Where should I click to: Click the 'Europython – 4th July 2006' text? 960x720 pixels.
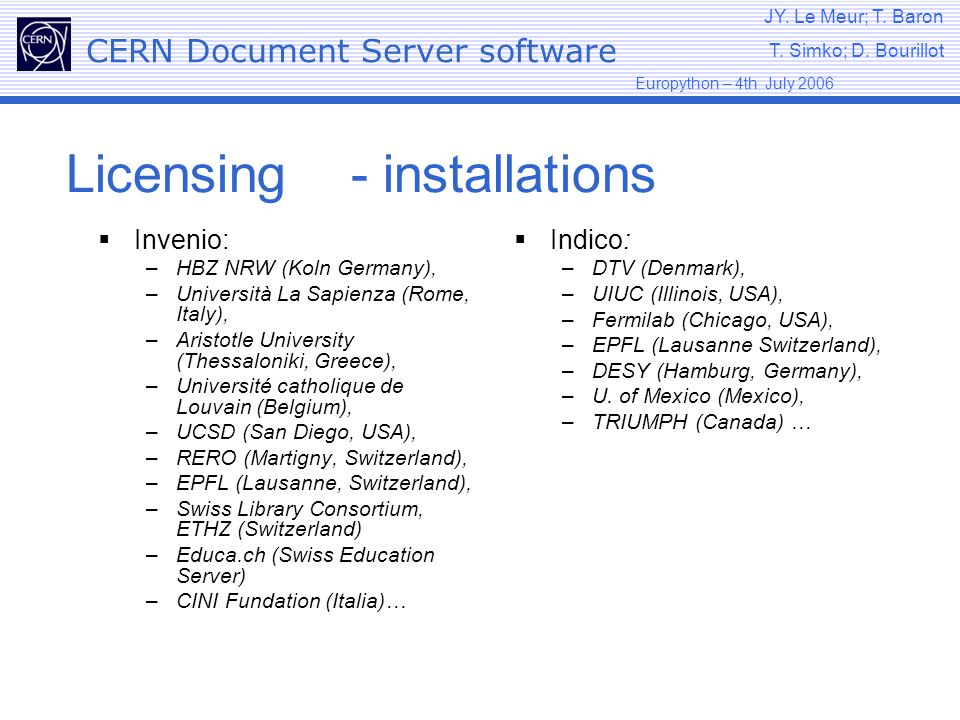[x=734, y=83]
